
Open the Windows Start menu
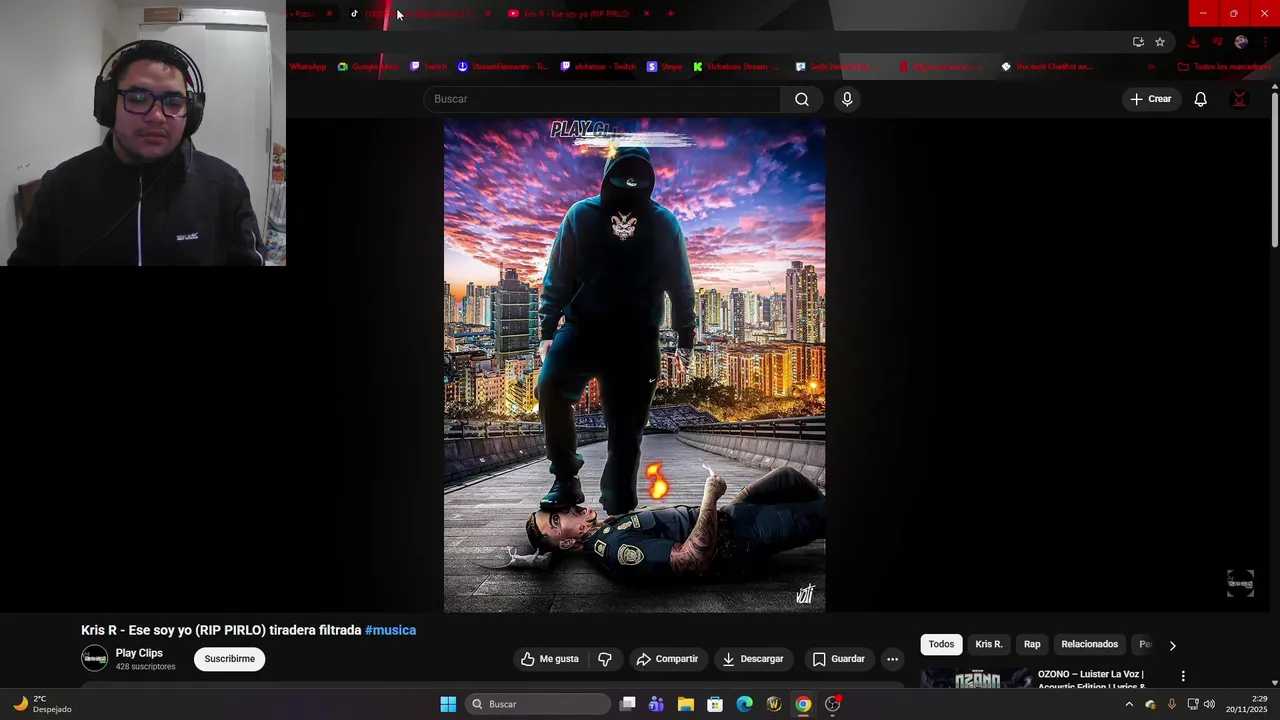448,704
